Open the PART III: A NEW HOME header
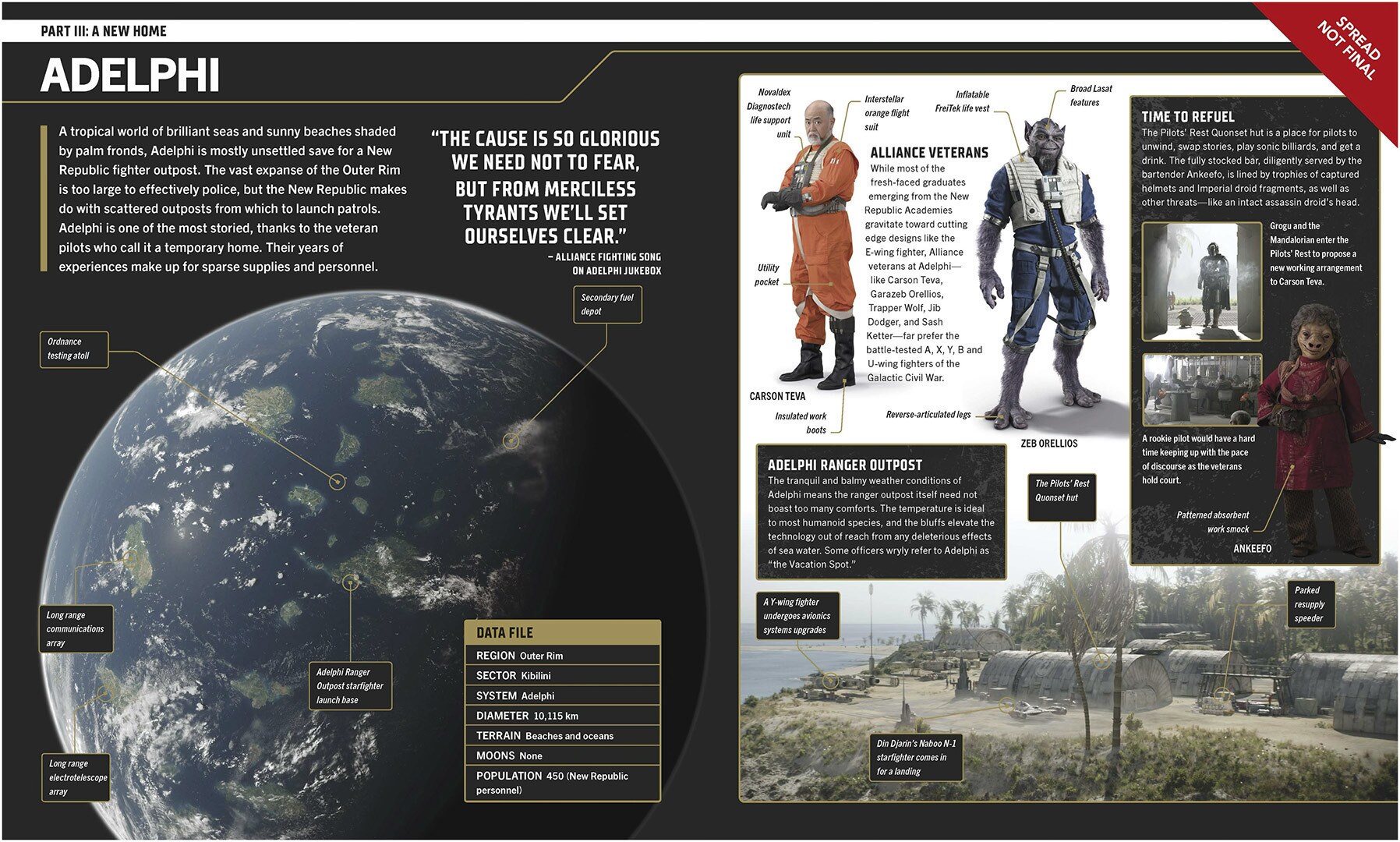This screenshot has width=1400, height=842. 104,30
